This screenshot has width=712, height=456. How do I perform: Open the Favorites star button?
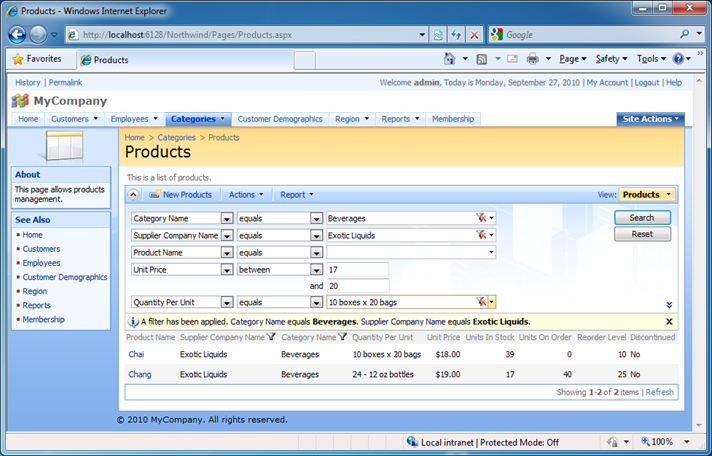click(36, 59)
